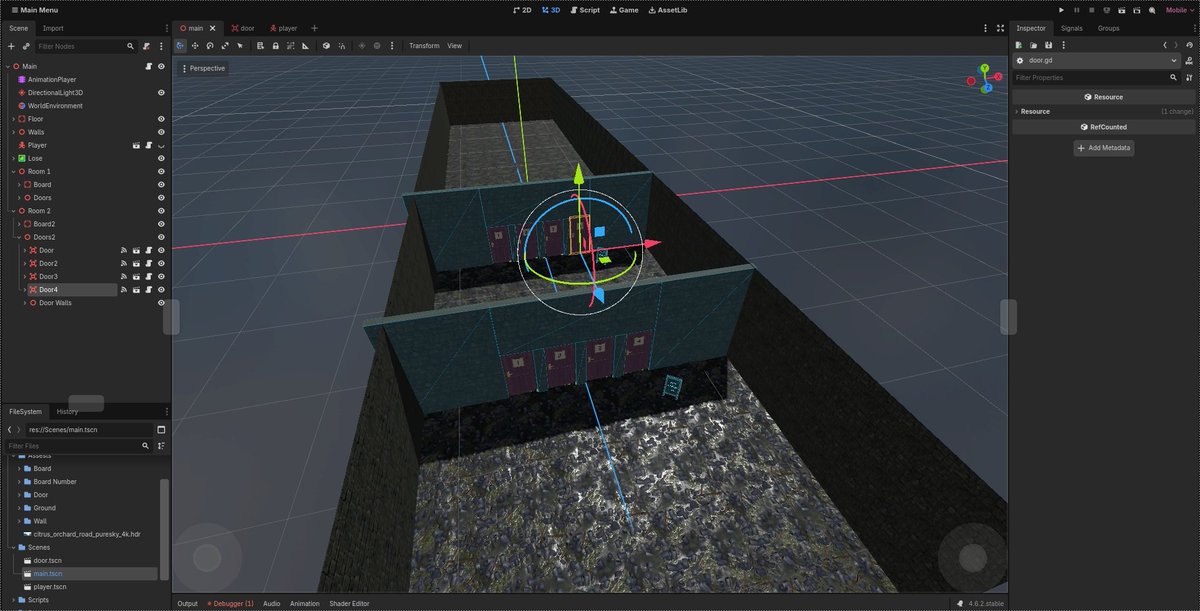Open the door.gd resource dropdown
The height and width of the screenshot is (611, 1200).
point(1096,61)
